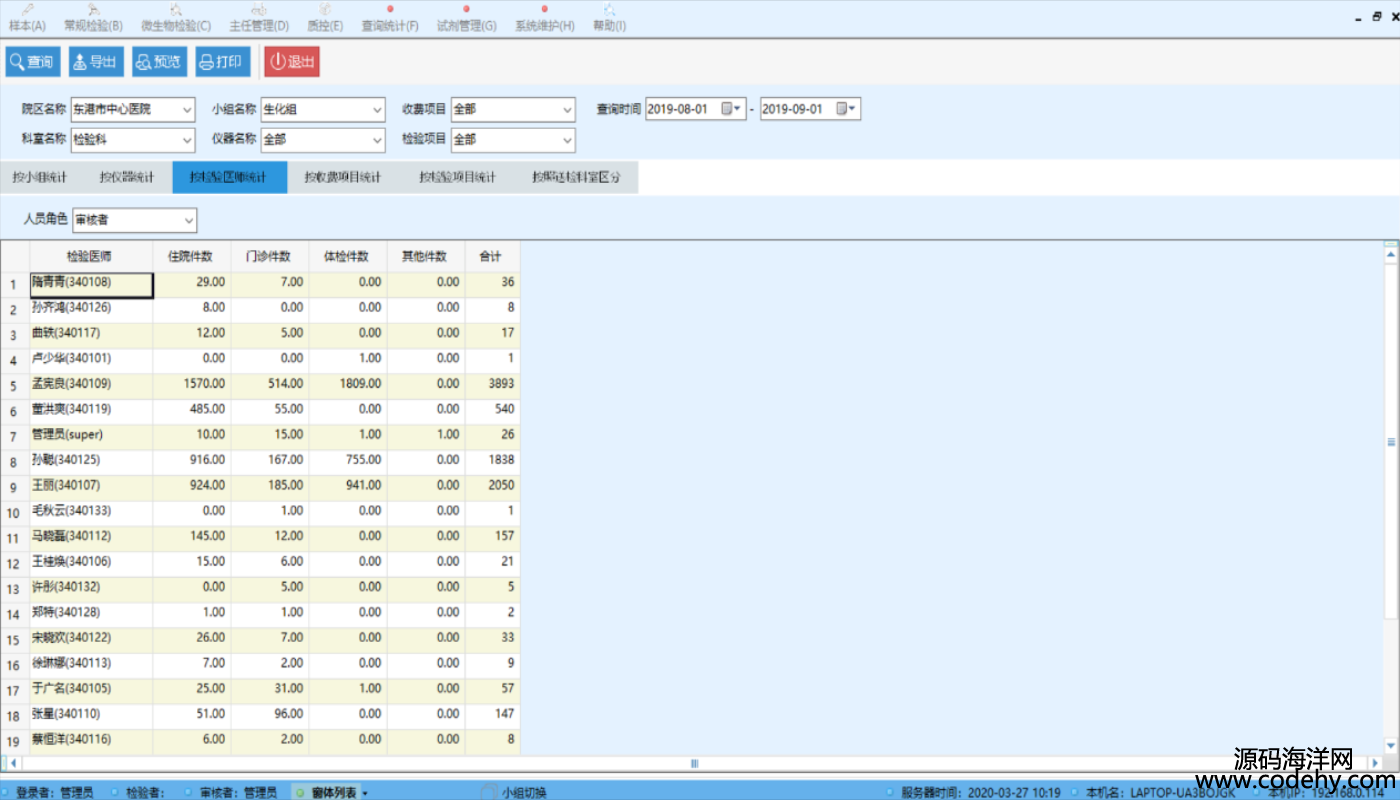Viewport: 1400px width, 800px height.
Task: Click the 检验医师 column header
Action: pyautogui.click(x=91, y=257)
